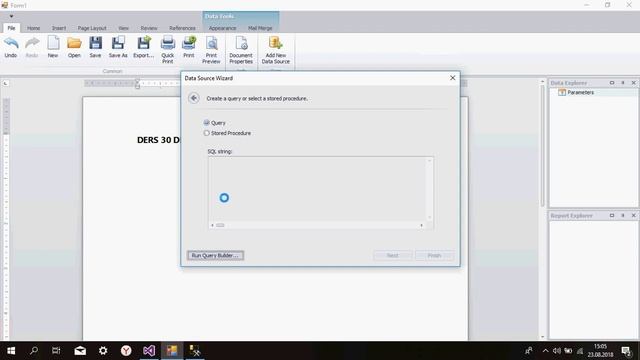This screenshot has width=640, height=360.
Task: Open Settings gear on taskbar
Action: 103,351
